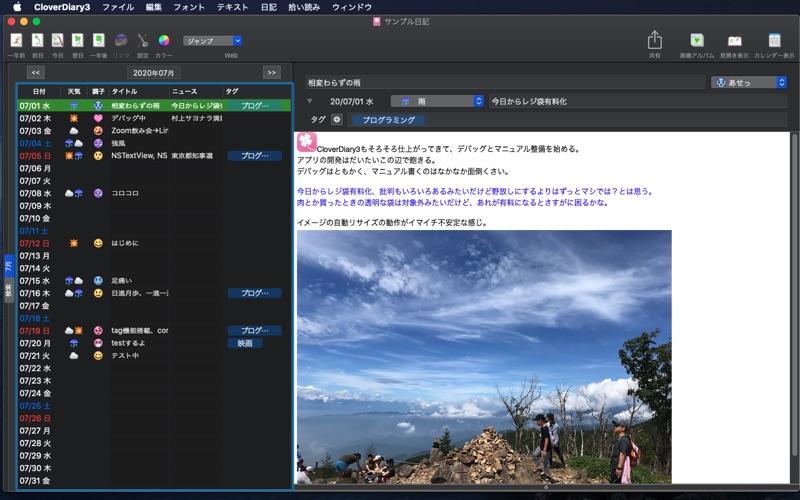Click rain weather icon on 07/20
Image resolution: width=800 pixels, height=500 pixels.
click(74, 343)
